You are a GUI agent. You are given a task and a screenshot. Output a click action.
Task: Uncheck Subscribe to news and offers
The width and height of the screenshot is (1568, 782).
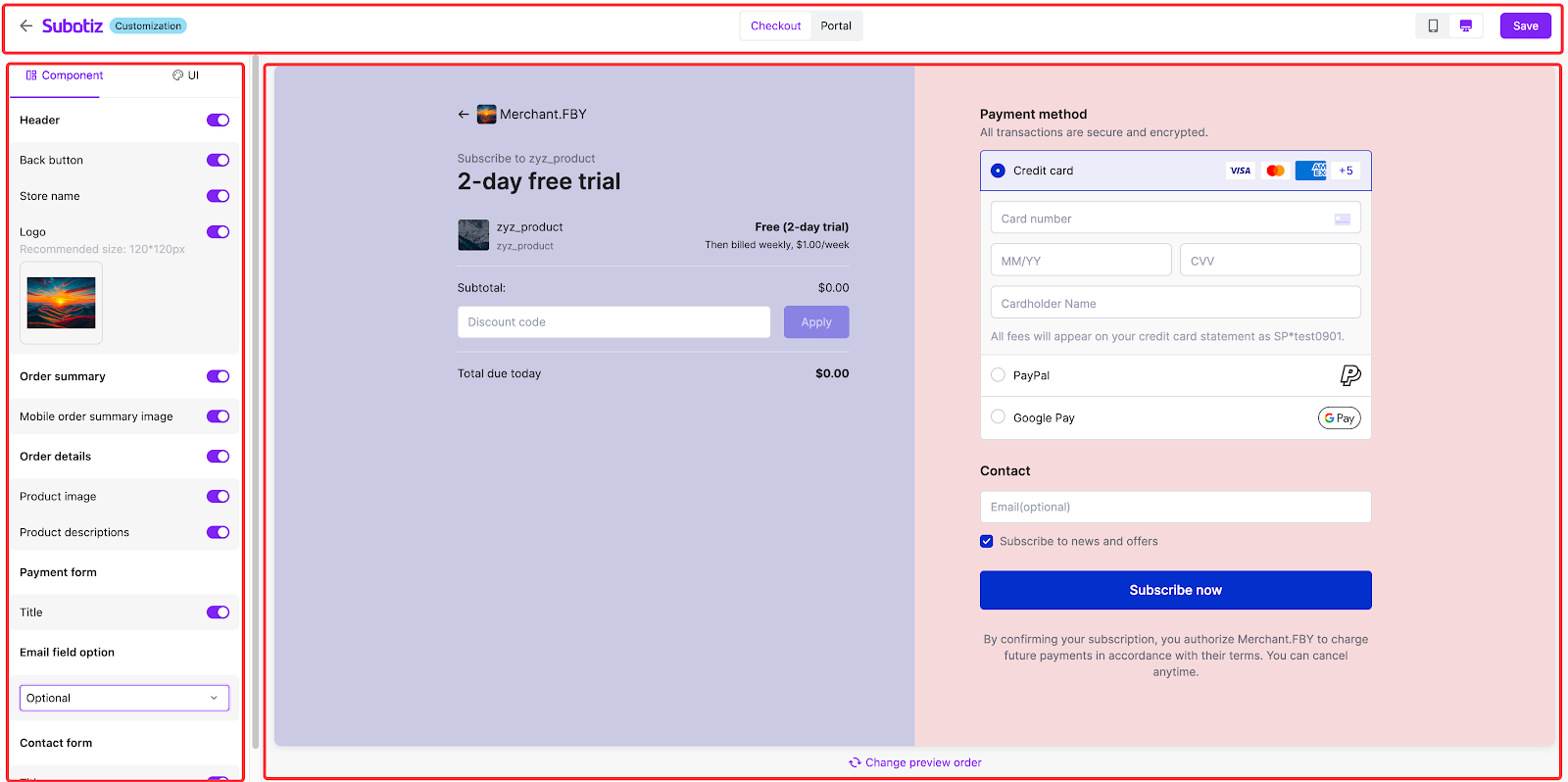coord(987,541)
